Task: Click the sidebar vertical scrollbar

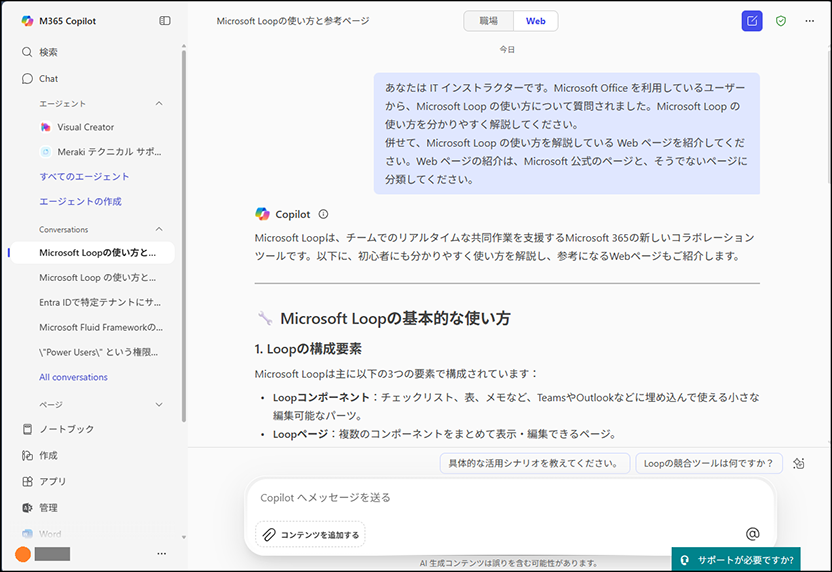Action: (184, 236)
